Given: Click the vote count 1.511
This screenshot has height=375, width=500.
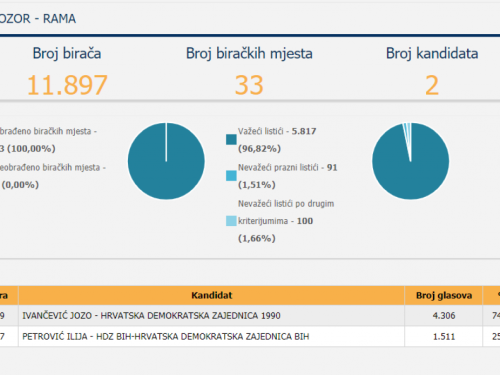Looking at the screenshot, I should pyautogui.click(x=444, y=337).
